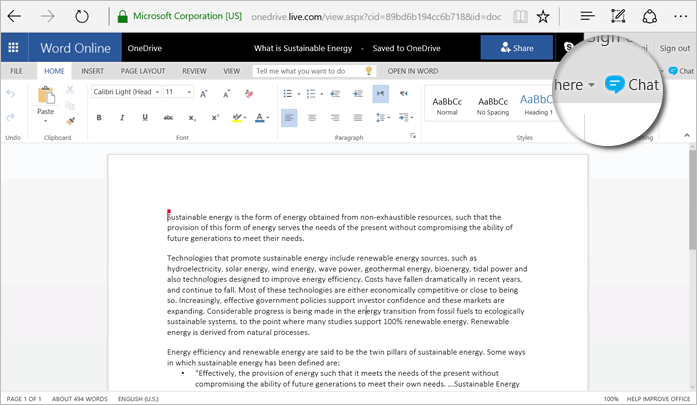697x405 pixels.
Task: Toggle bold formatting in the Font group
Action: [99, 118]
